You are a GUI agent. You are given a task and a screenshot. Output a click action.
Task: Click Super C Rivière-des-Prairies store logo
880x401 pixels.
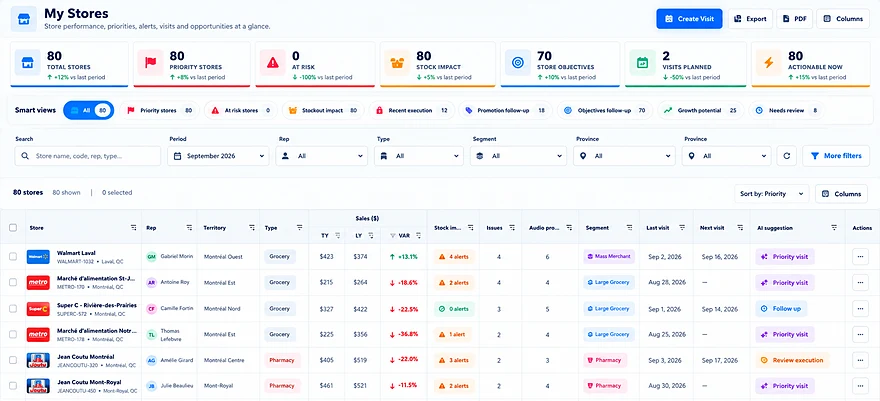(x=39, y=308)
